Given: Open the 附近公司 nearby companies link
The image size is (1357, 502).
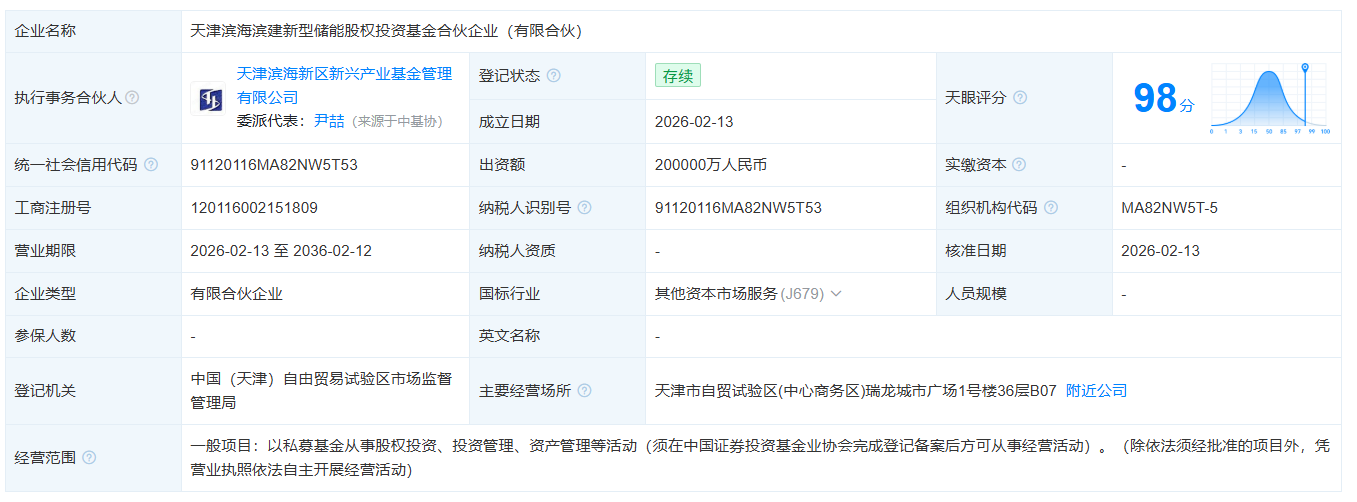Looking at the screenshot, I should tap(1096, 391).
